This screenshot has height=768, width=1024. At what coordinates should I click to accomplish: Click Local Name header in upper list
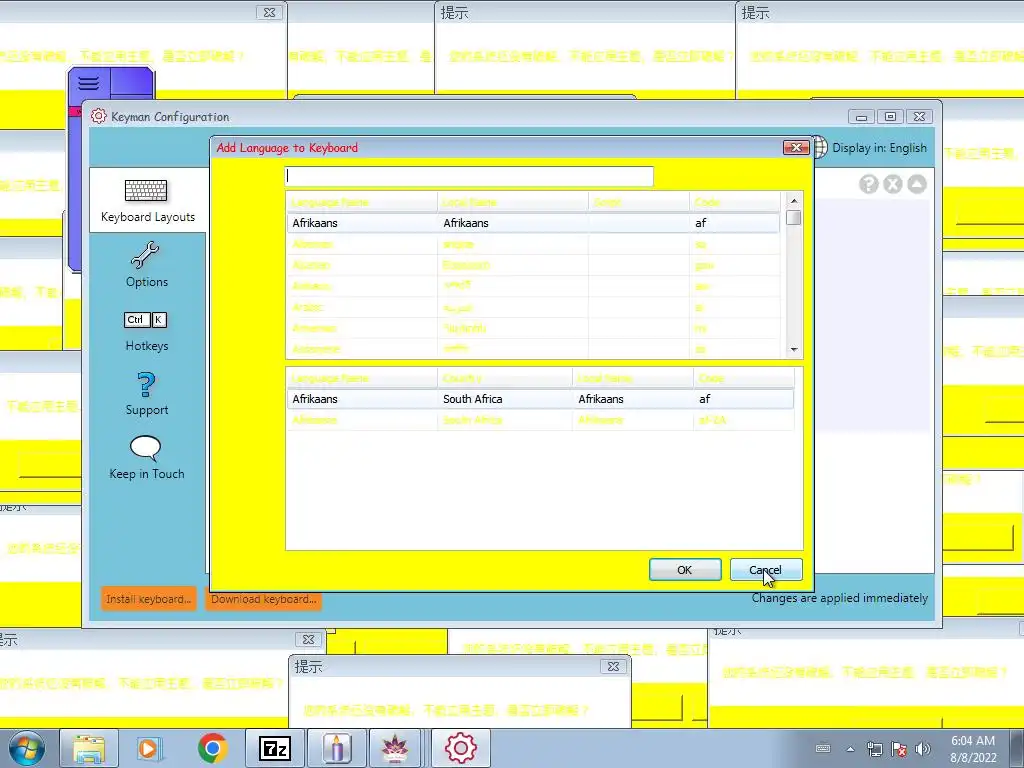[513, 202]
